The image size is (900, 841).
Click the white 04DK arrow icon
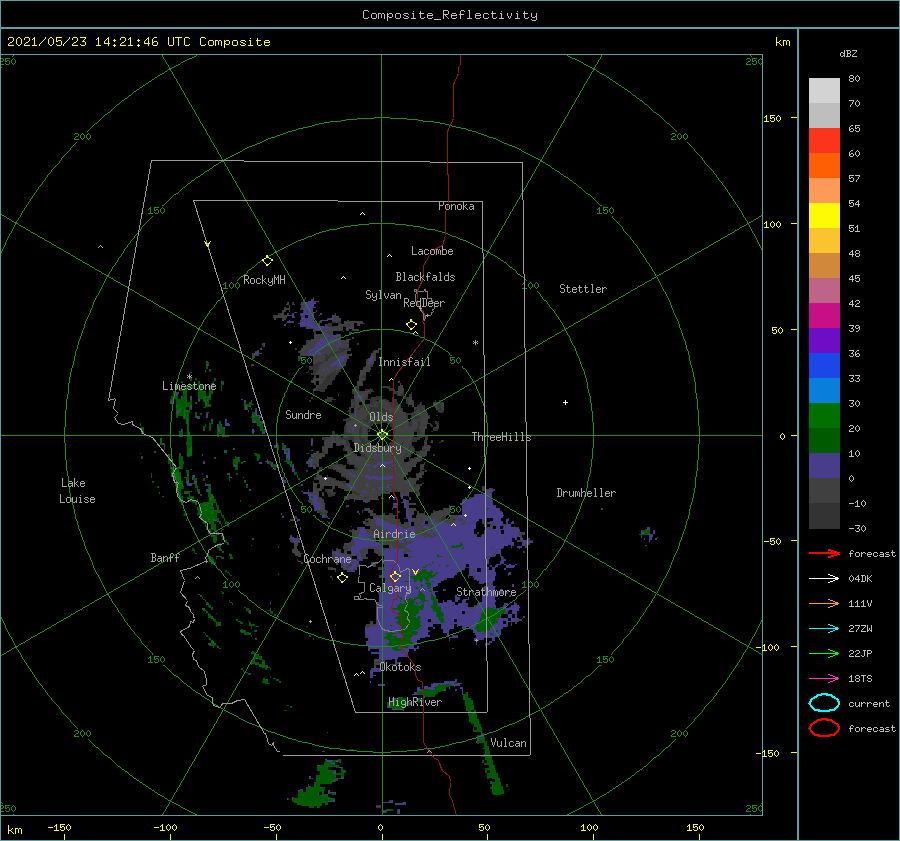[824, 579]
